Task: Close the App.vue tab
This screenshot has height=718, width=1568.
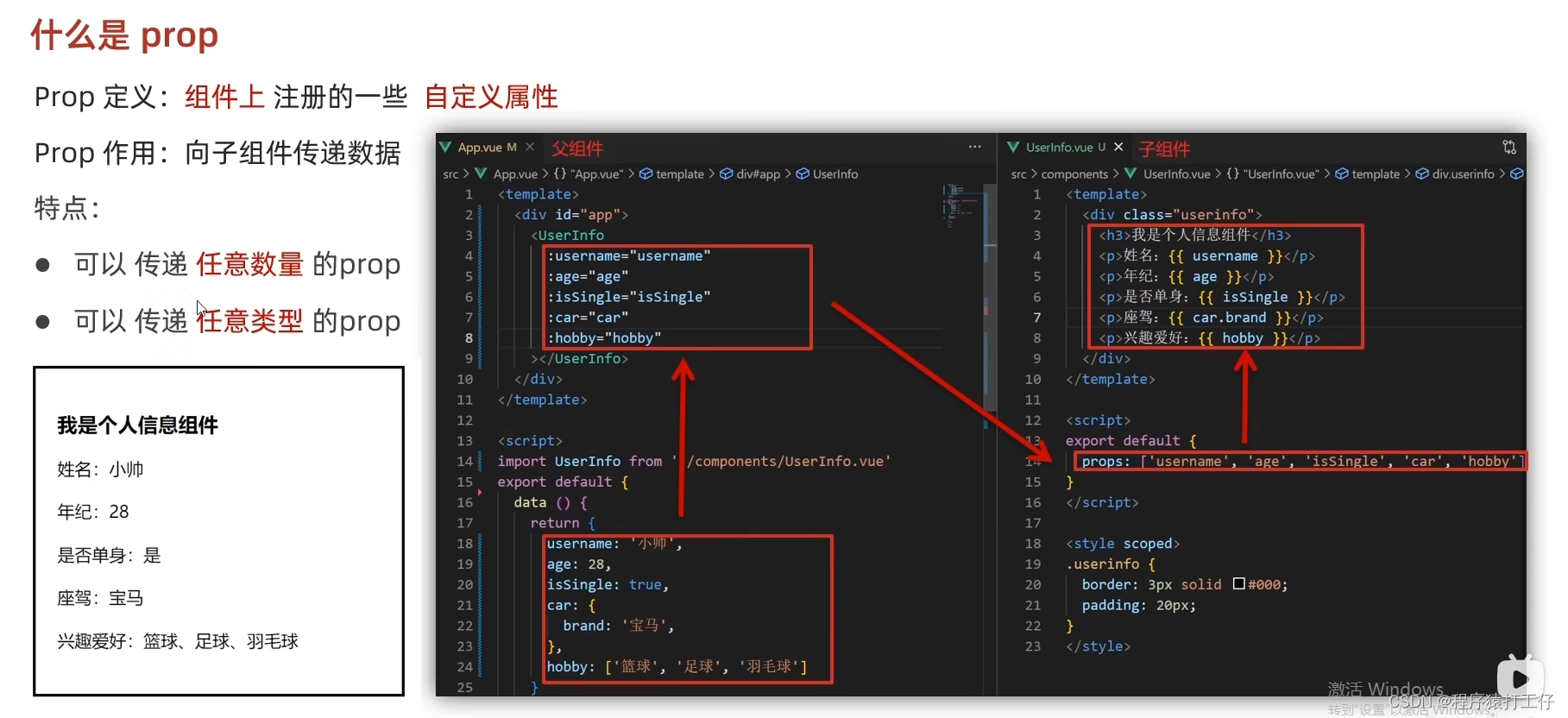Action: click(x=531, y=148)
